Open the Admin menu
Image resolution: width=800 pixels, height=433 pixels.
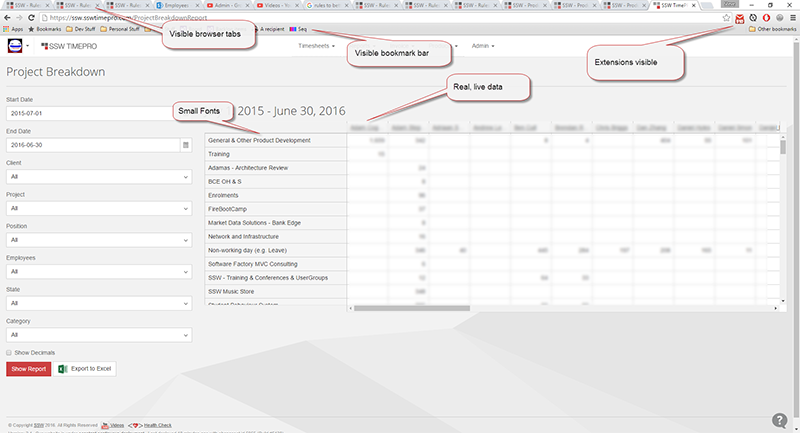(x=483, y=46)
